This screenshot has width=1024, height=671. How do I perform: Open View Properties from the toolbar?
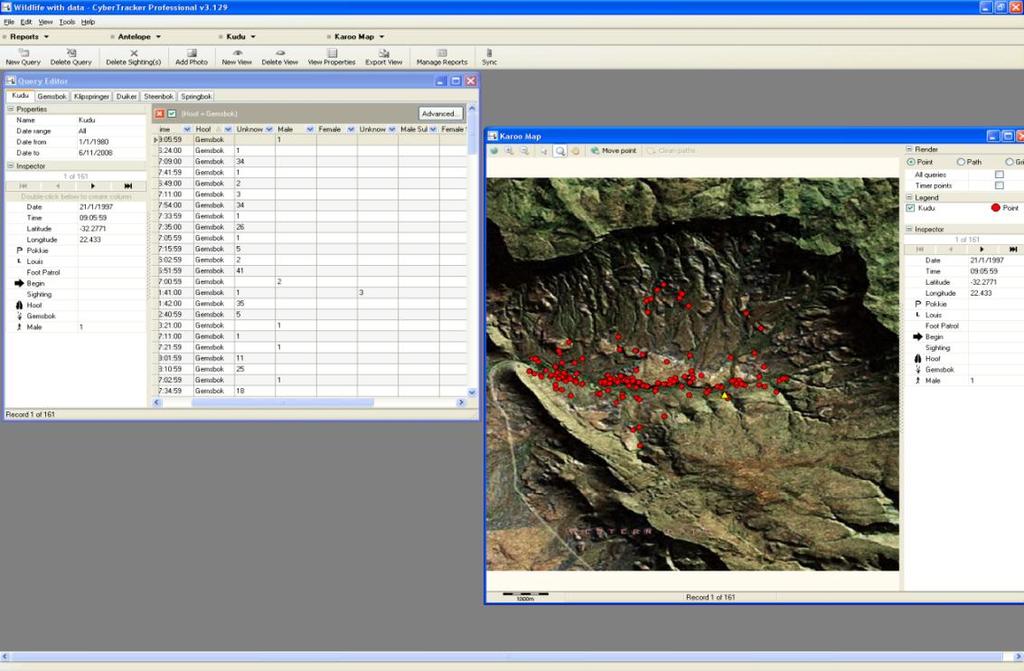click(x=332, y=57)
